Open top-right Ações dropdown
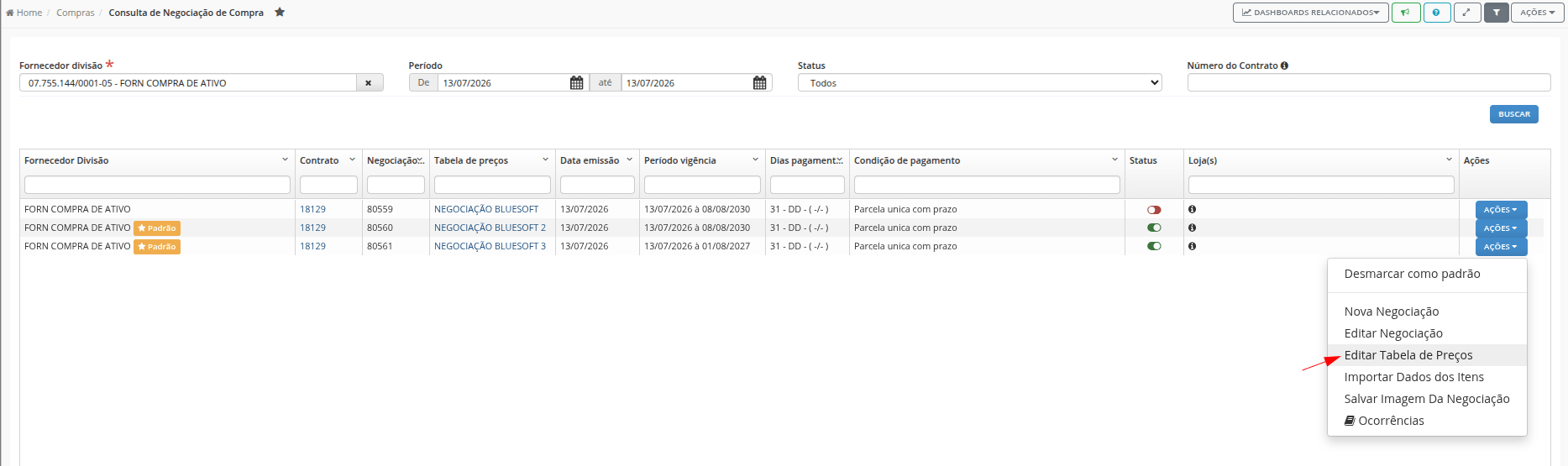Viewport: 1568px width, 466px height. coord(1537,13)
